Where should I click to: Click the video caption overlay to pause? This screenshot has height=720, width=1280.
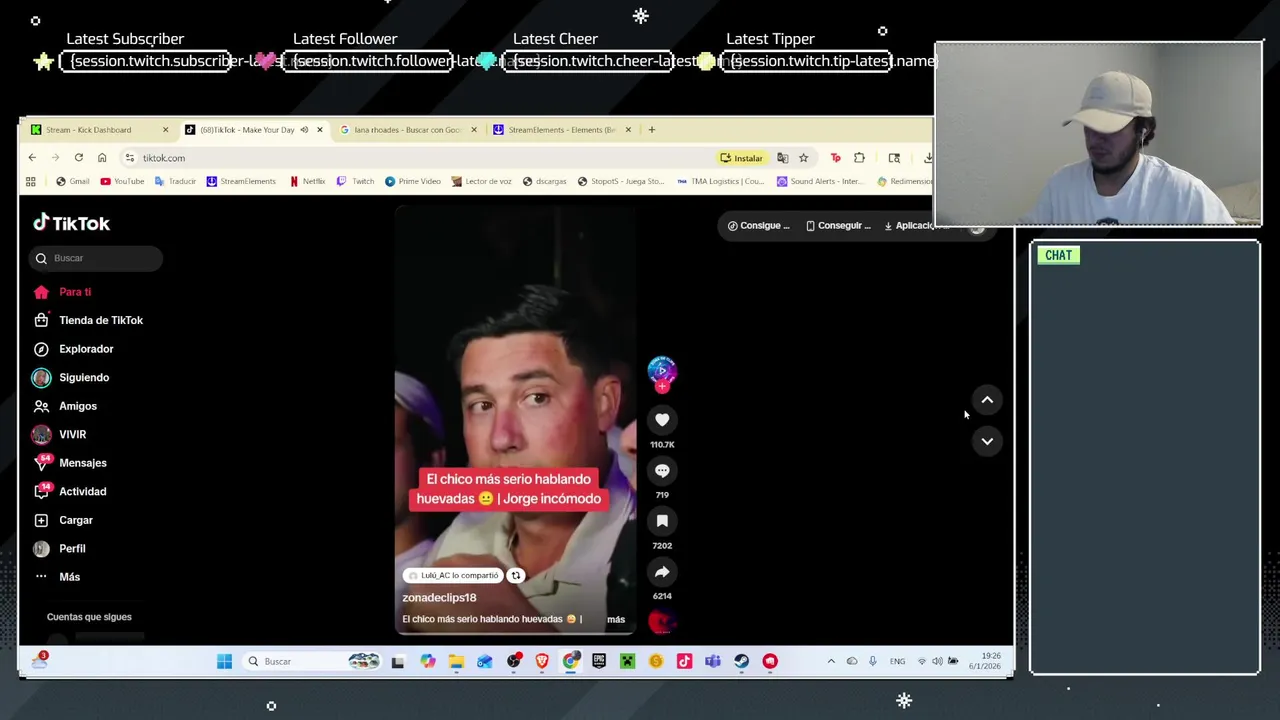coord(509,489)
